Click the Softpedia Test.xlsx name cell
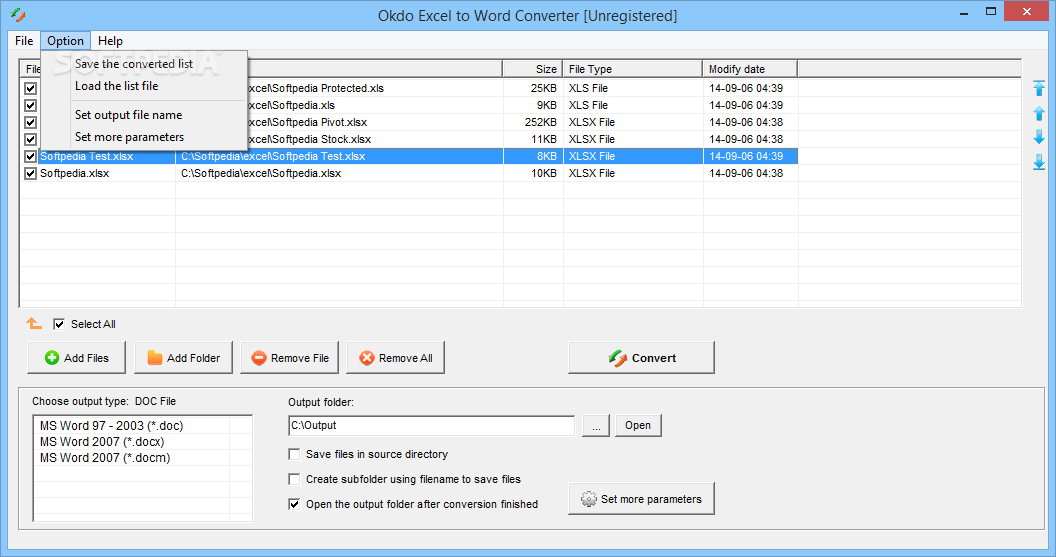Image resolution: width=1056 pixels, height=557 pixels. click(86, 156)
